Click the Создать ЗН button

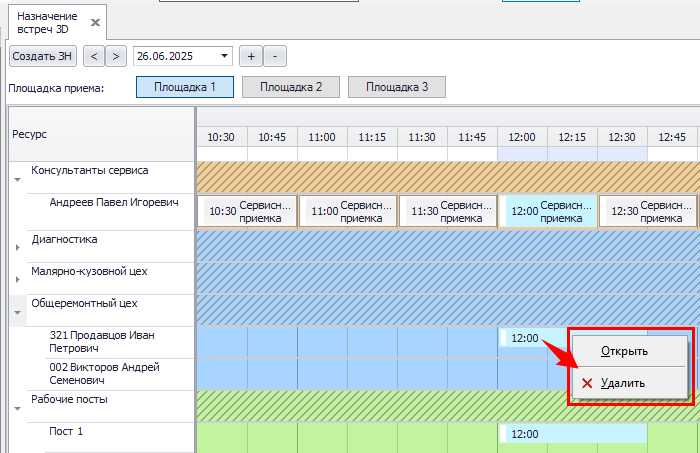click(x=42, y=56)
